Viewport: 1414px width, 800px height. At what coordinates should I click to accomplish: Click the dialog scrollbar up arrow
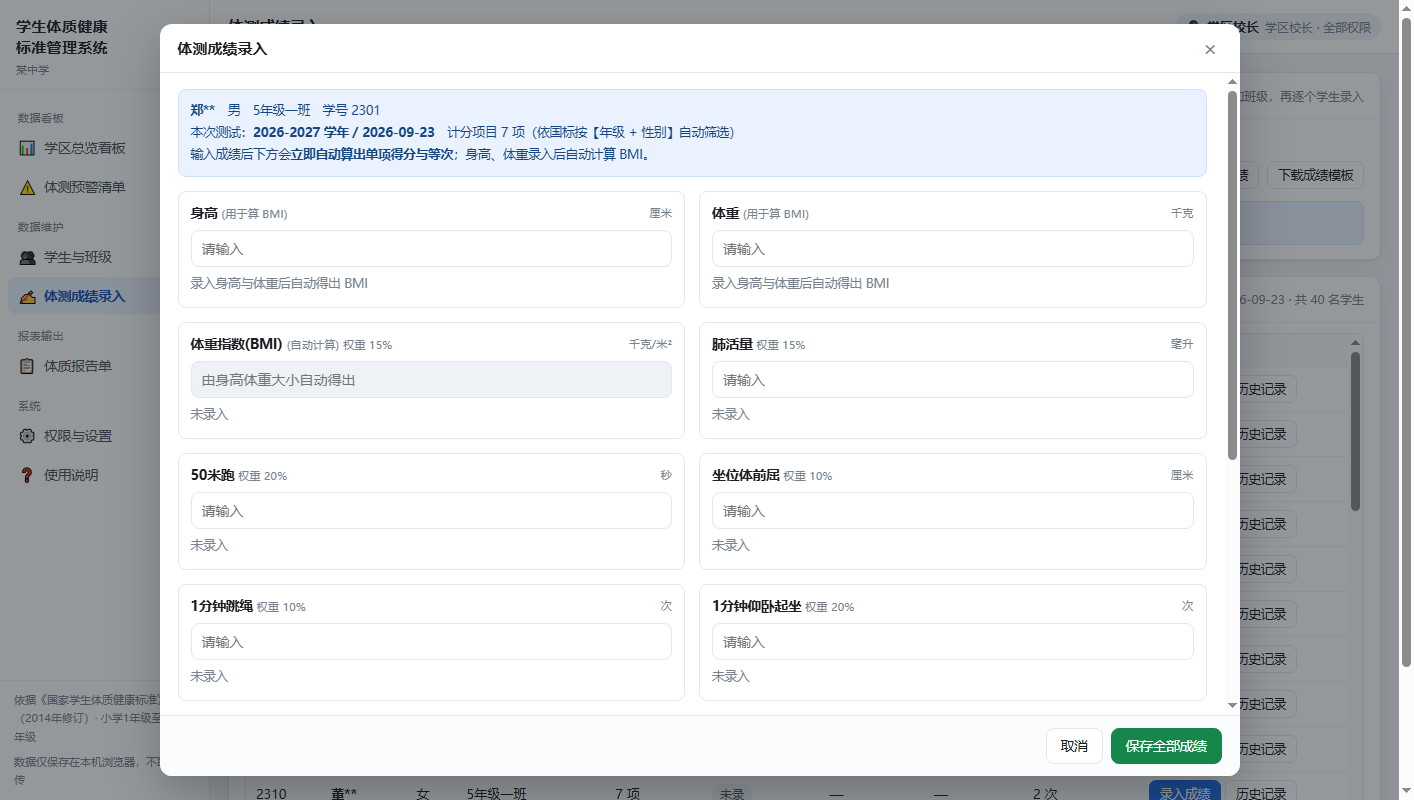[1232, 82]
